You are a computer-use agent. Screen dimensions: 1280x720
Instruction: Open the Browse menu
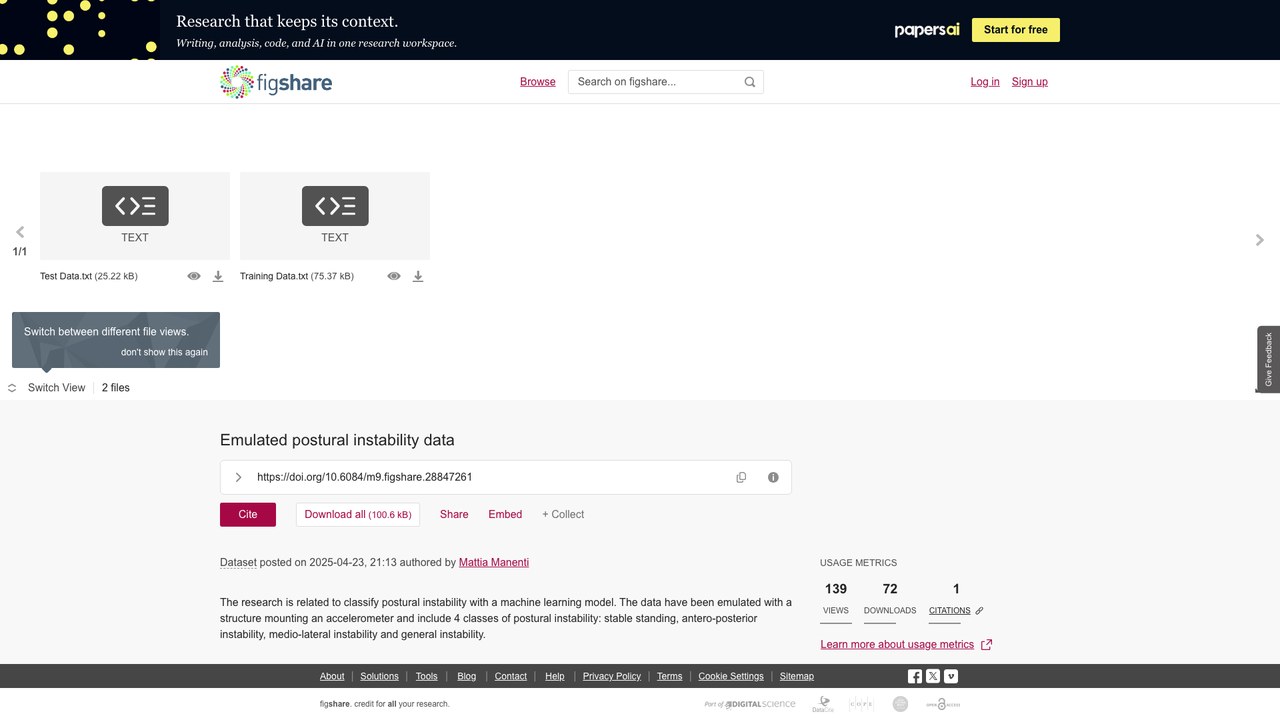pos(538,82)
